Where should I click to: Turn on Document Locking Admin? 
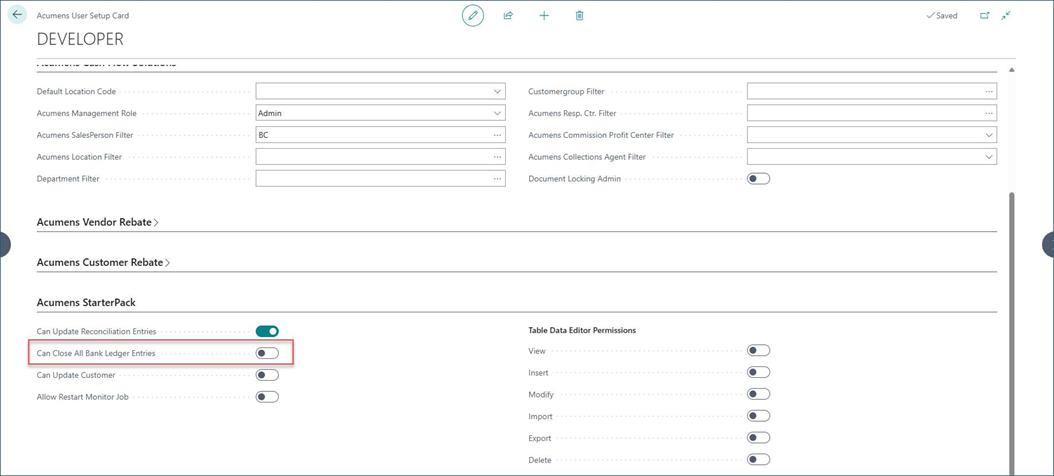click(x=758, y=179)
